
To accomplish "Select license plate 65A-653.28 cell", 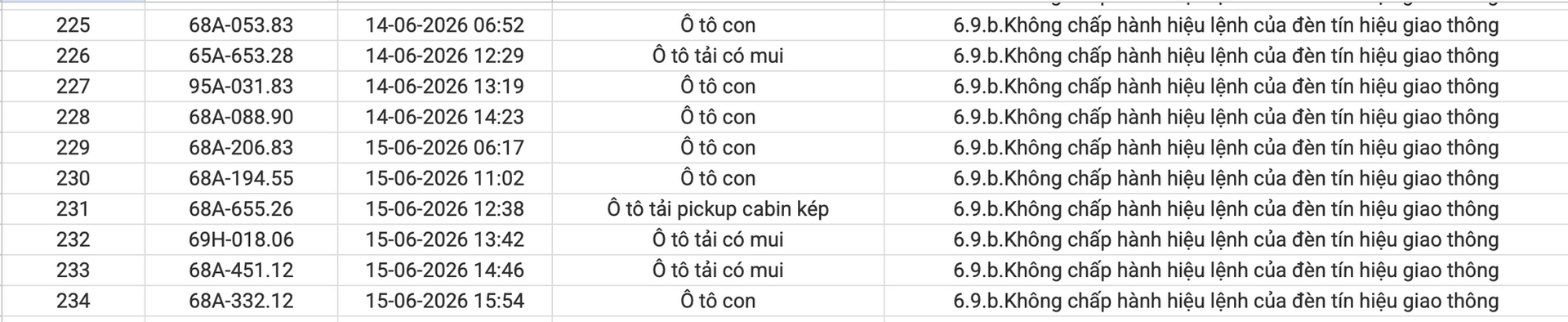I will click(241, 56).
